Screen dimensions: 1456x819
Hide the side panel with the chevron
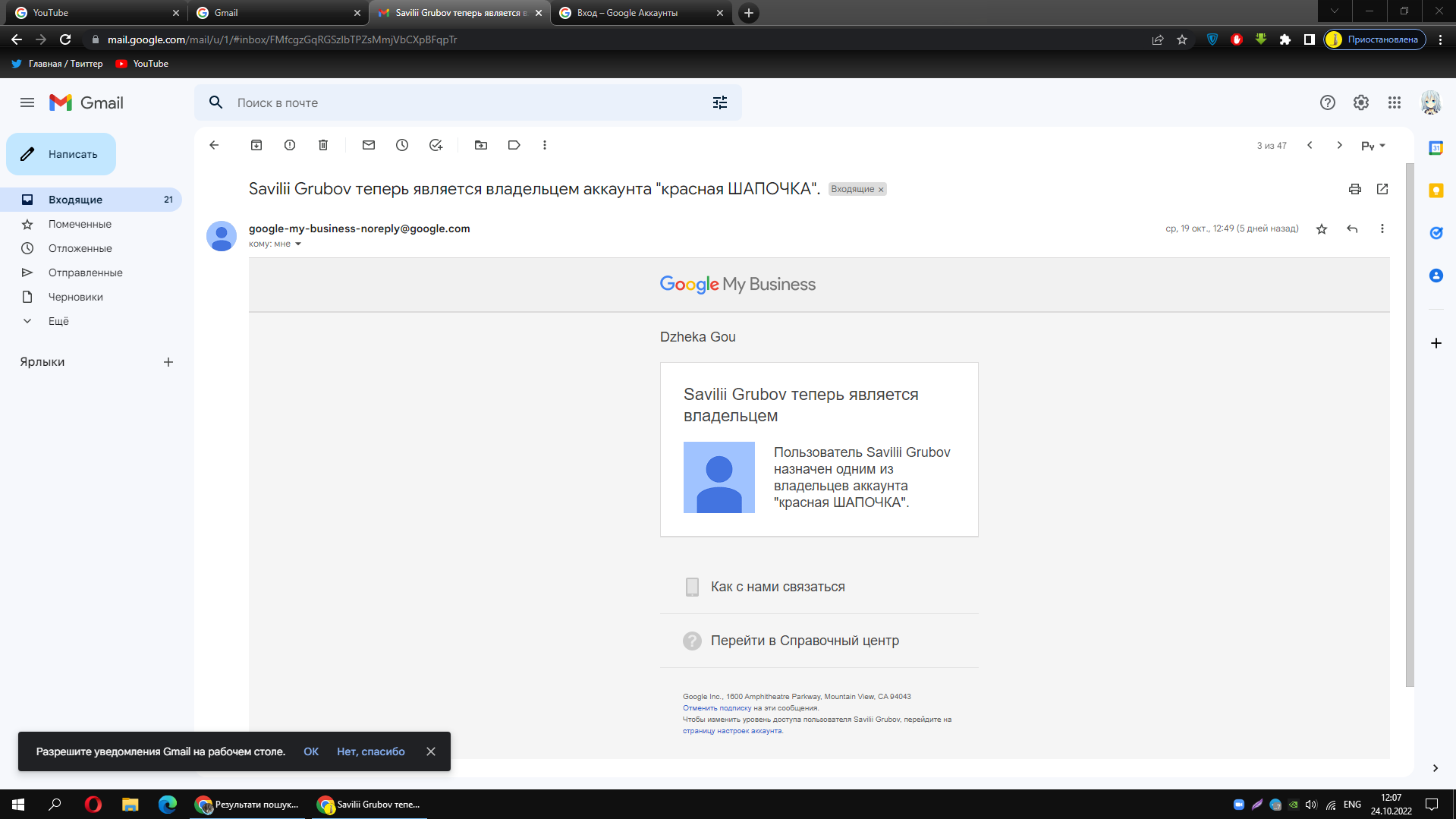click(1436, 768)
